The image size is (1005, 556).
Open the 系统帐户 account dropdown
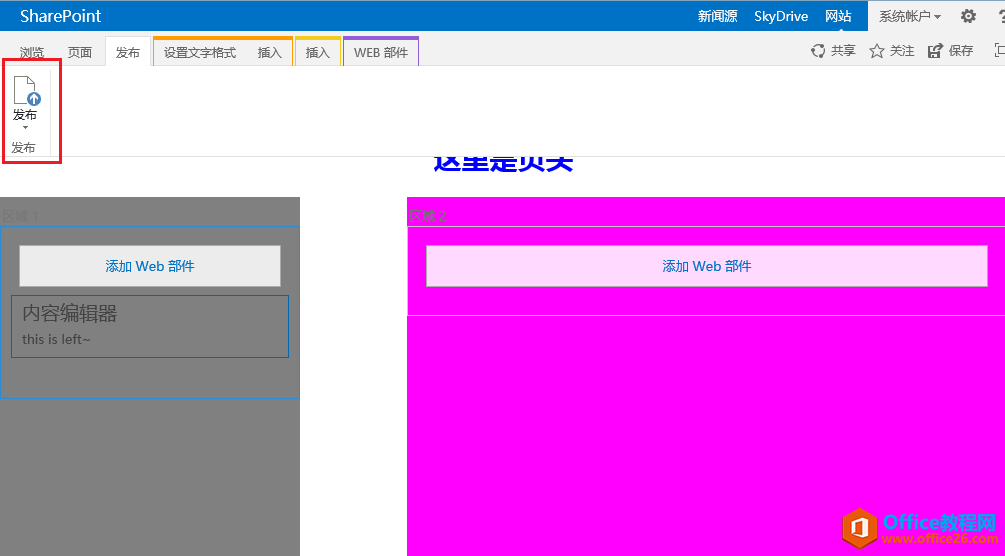tap(909, 16)
